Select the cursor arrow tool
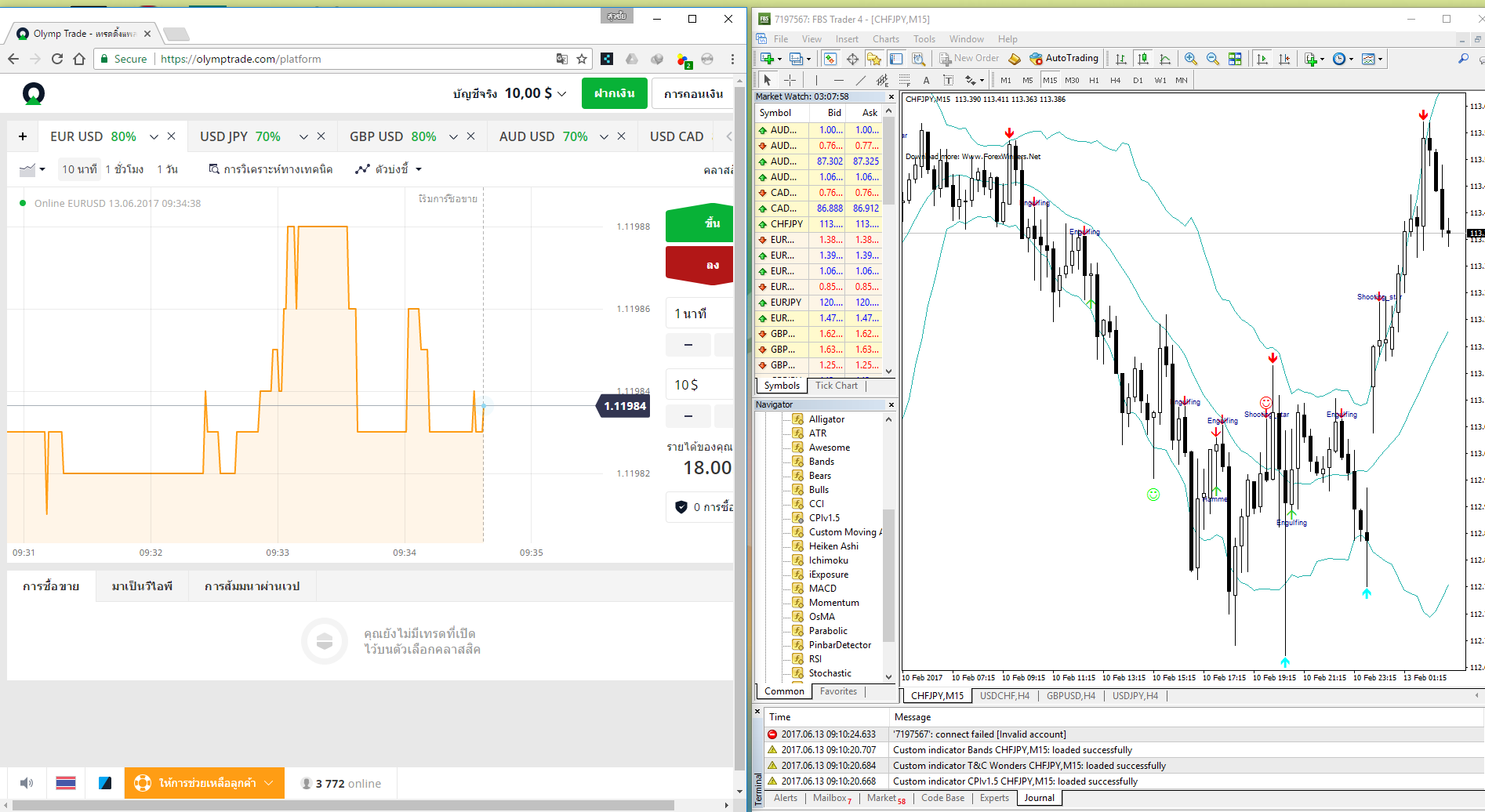The height and width of the screenshot is (812, 1485). click(768, 80)
